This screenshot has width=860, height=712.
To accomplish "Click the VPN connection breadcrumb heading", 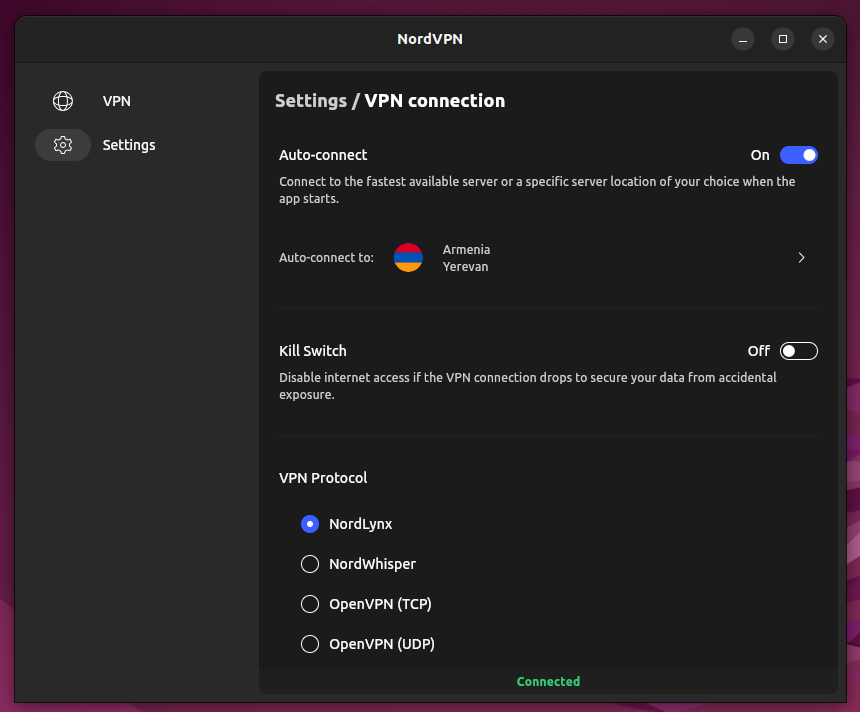I will [x=434, y=101].
